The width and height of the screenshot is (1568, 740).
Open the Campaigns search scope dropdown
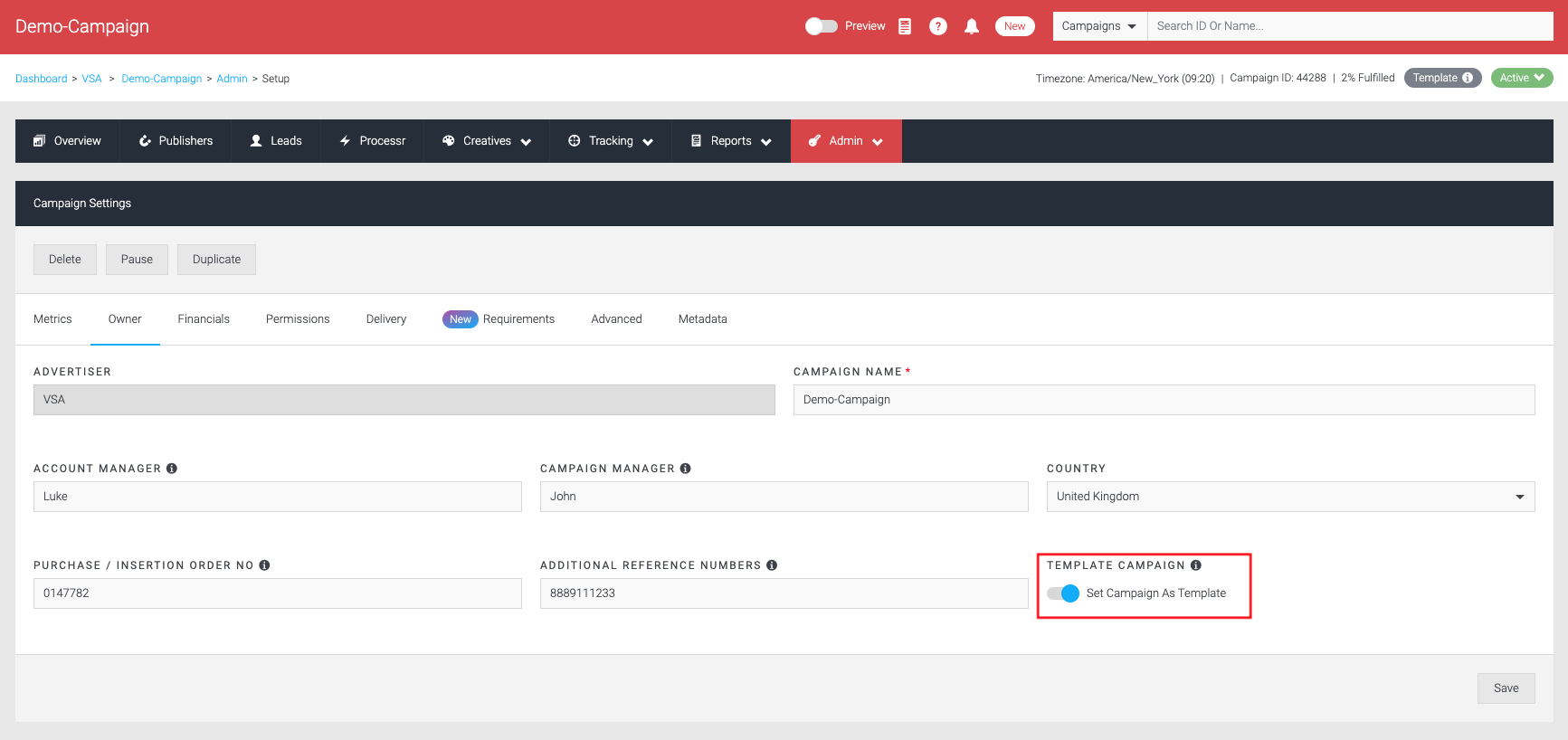(x=1099, y=26)
